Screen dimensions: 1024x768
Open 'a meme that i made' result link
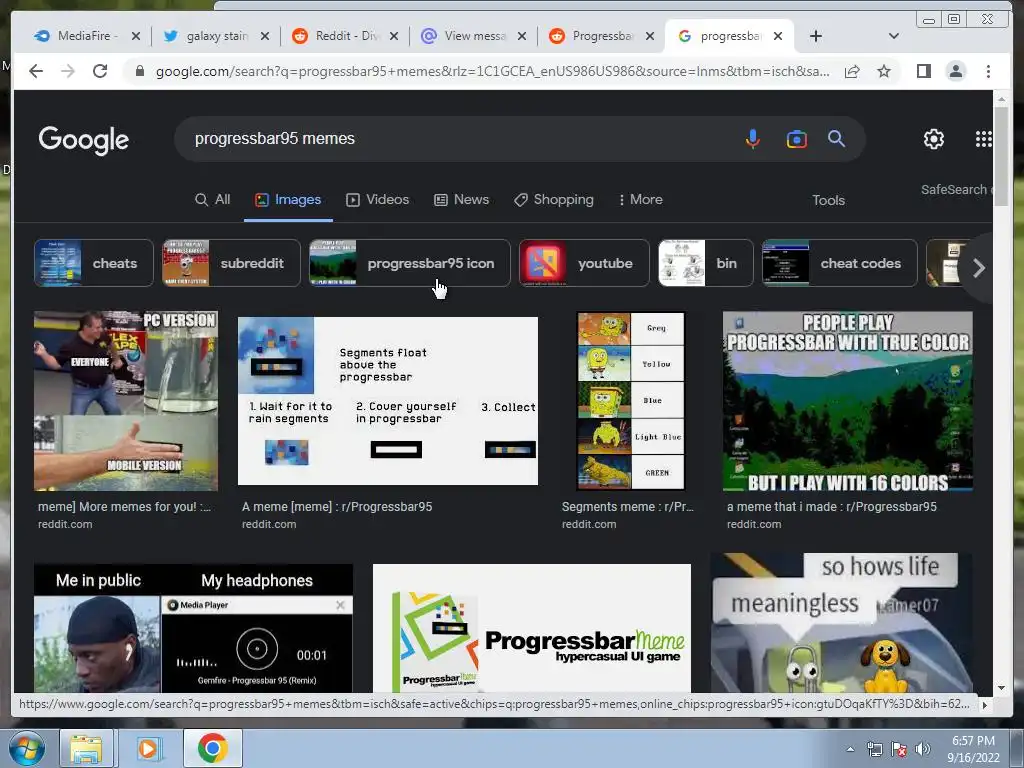click(x=832, y=507)
